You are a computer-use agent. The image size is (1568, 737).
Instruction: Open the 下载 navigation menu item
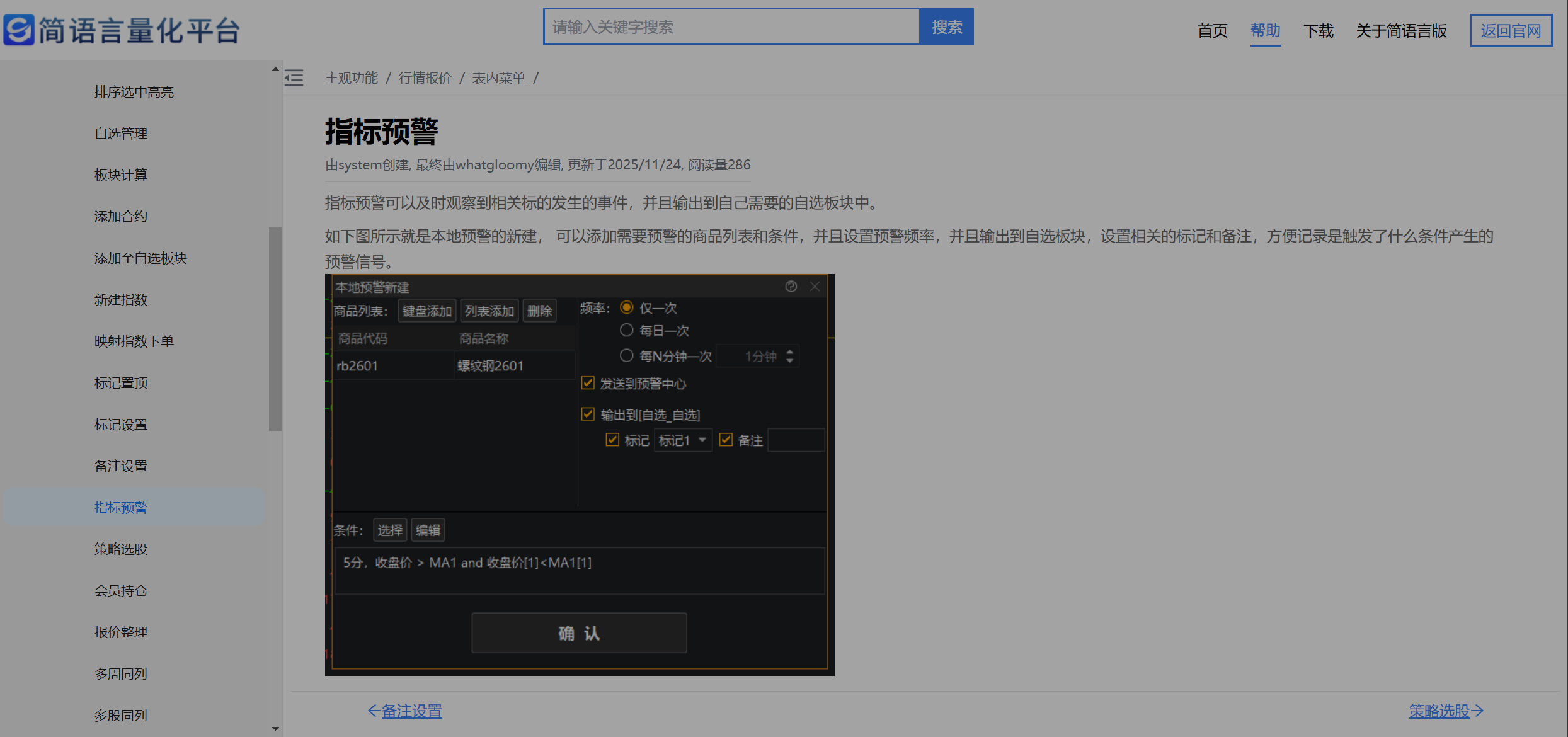click(1318, 30)
